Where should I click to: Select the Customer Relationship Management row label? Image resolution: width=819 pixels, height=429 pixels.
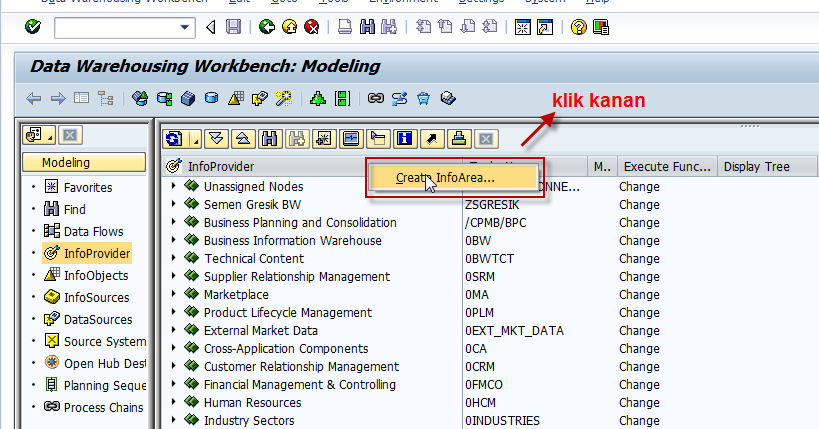pos(301,366)
